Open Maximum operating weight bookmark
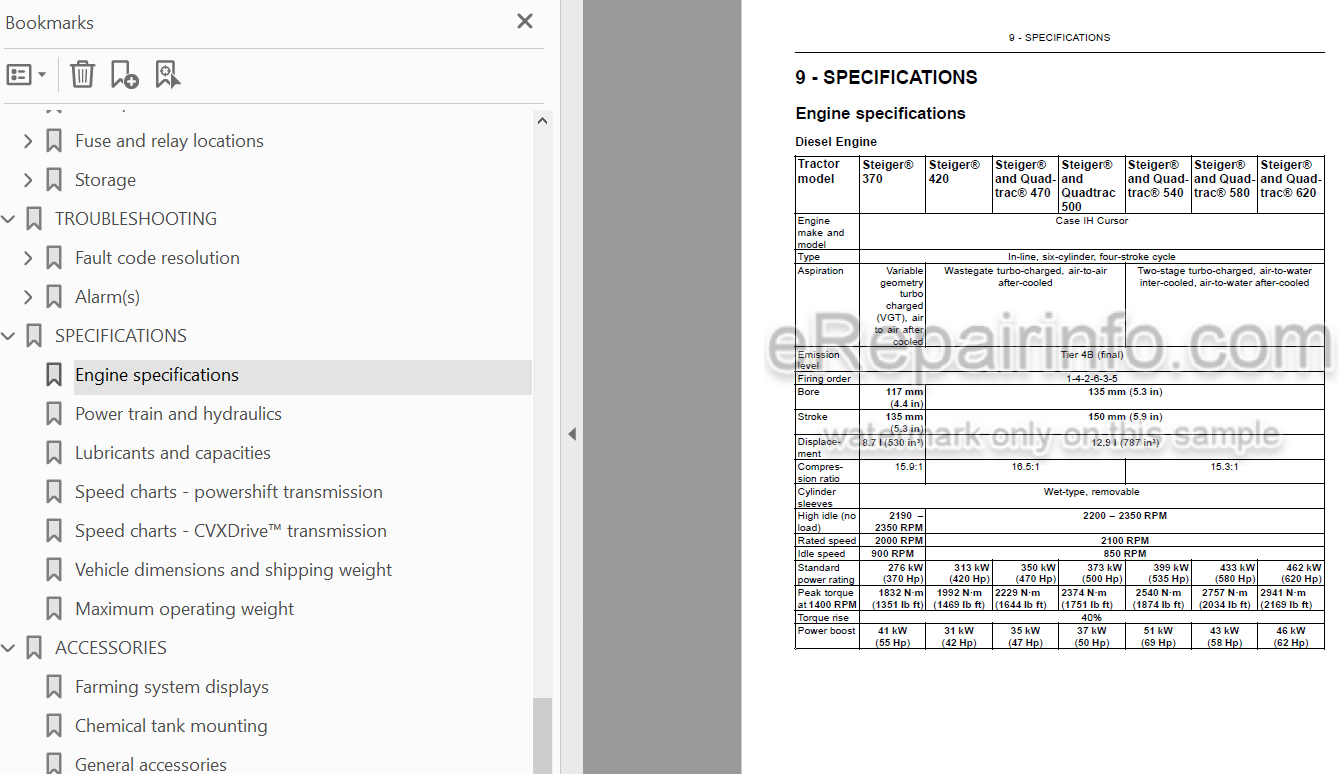Viewport: 1339px width, 774px height. click(x=185, y=609)
